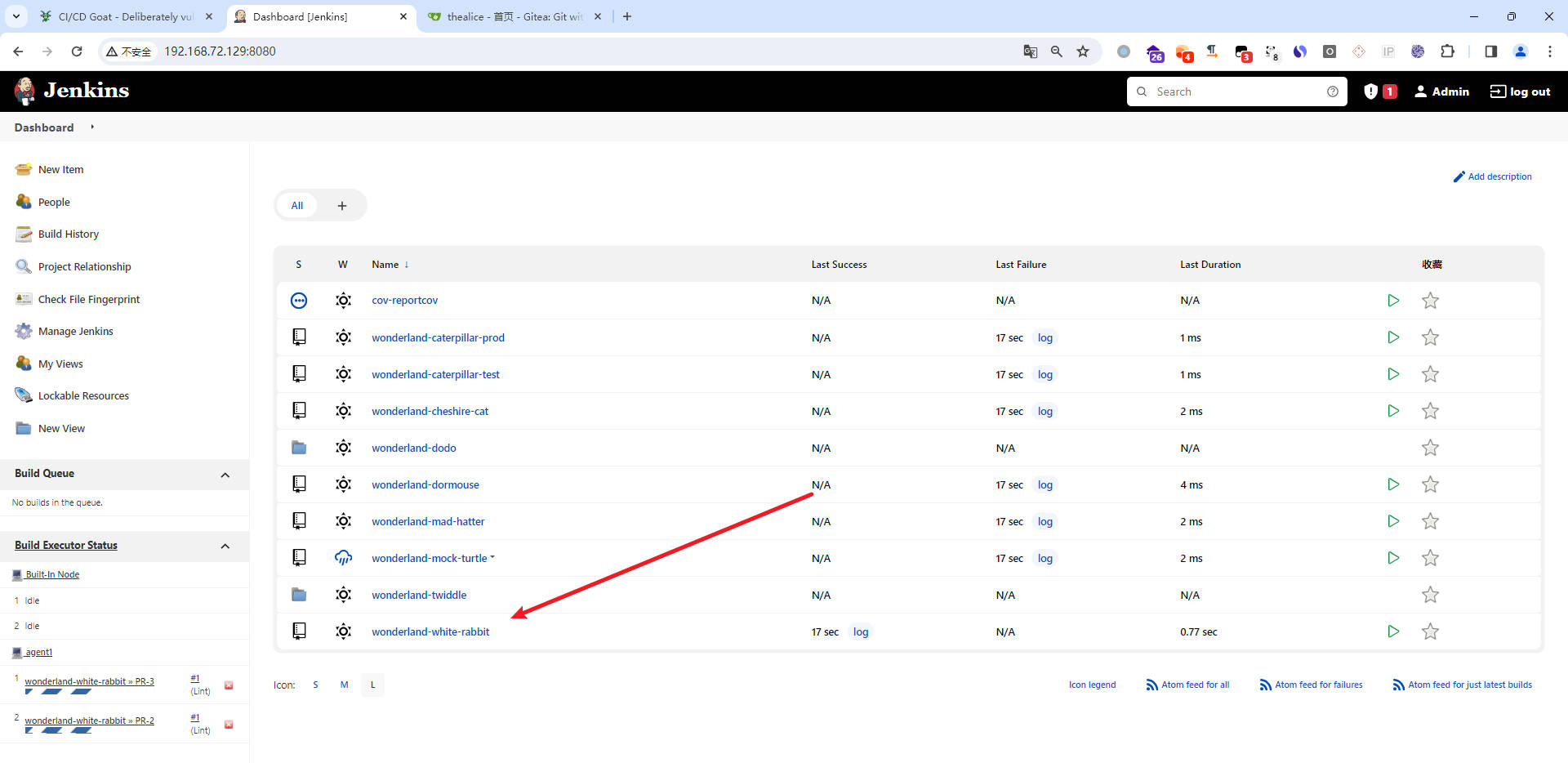Star the wonderland-caterpillar-test job
1568x763 pixels.
click(1430, 374)
